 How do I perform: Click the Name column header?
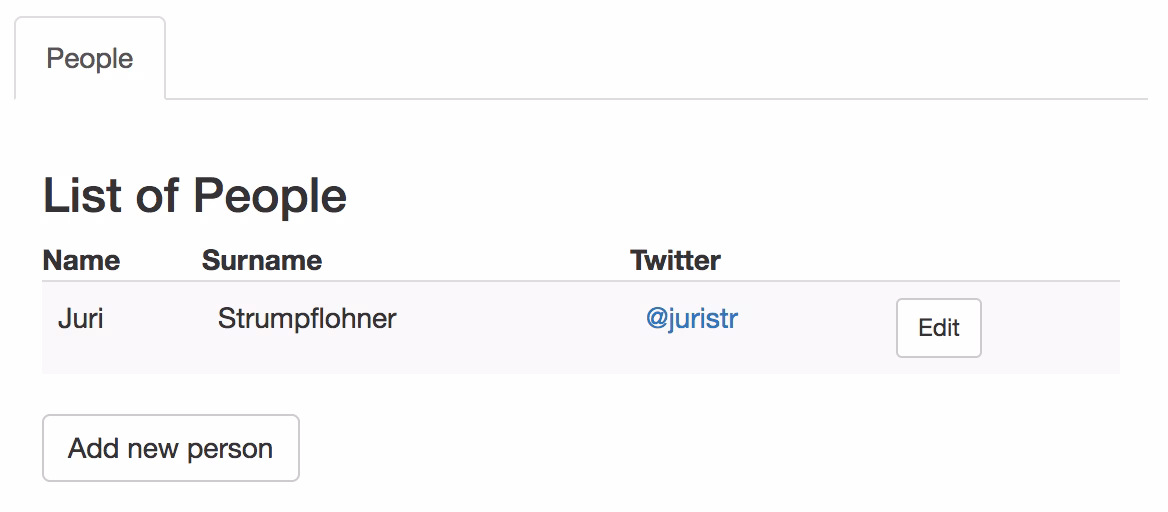coord(81,261)
